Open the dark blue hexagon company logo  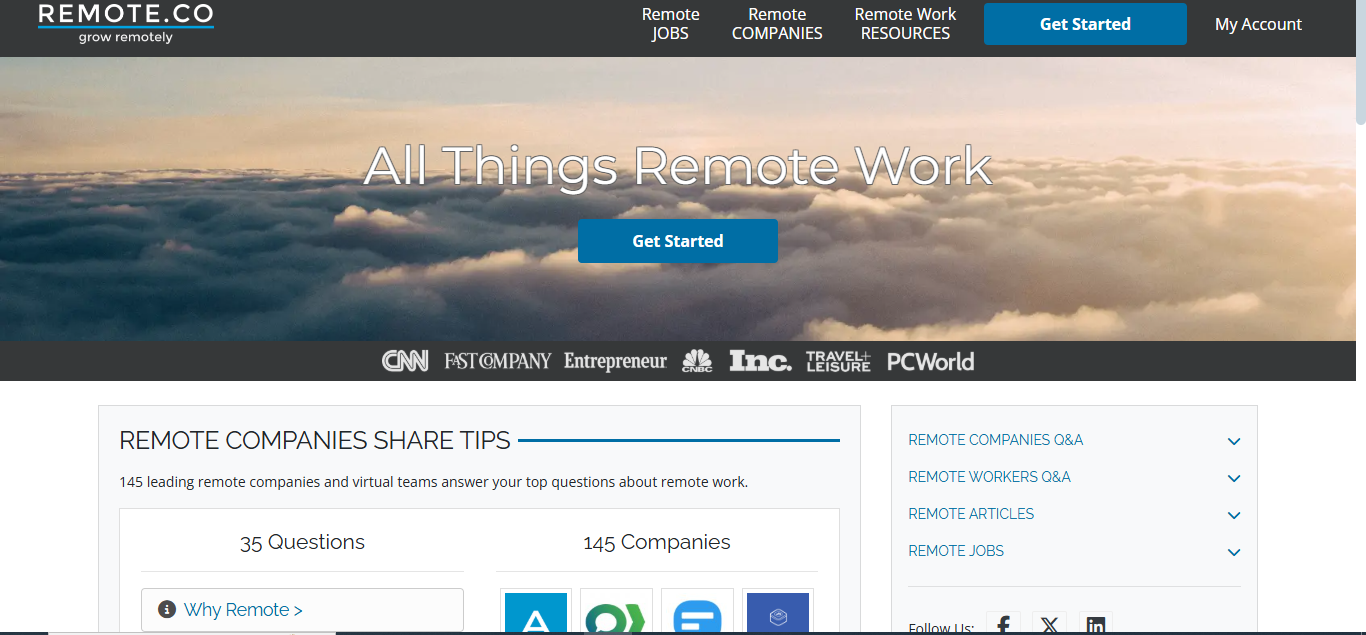pos(777,612)
